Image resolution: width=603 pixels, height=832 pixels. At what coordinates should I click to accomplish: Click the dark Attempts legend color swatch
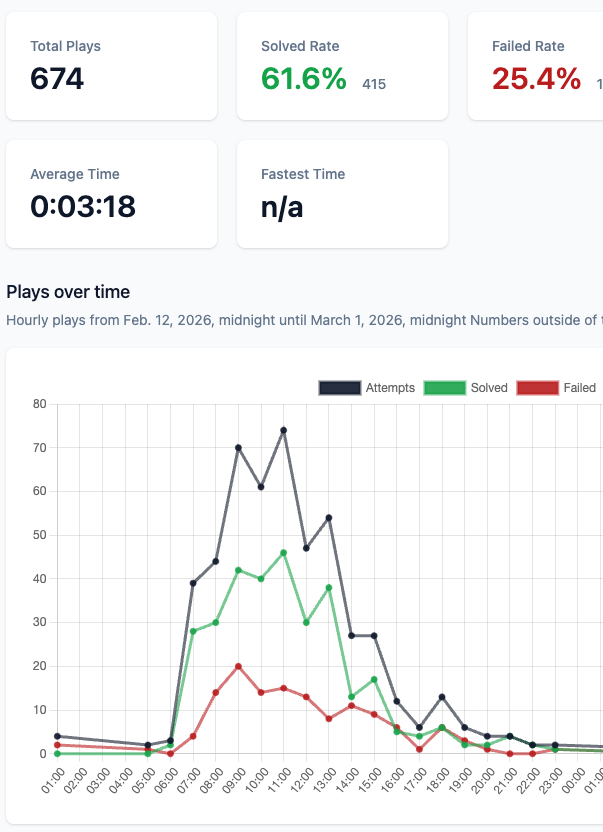(338, 388)
